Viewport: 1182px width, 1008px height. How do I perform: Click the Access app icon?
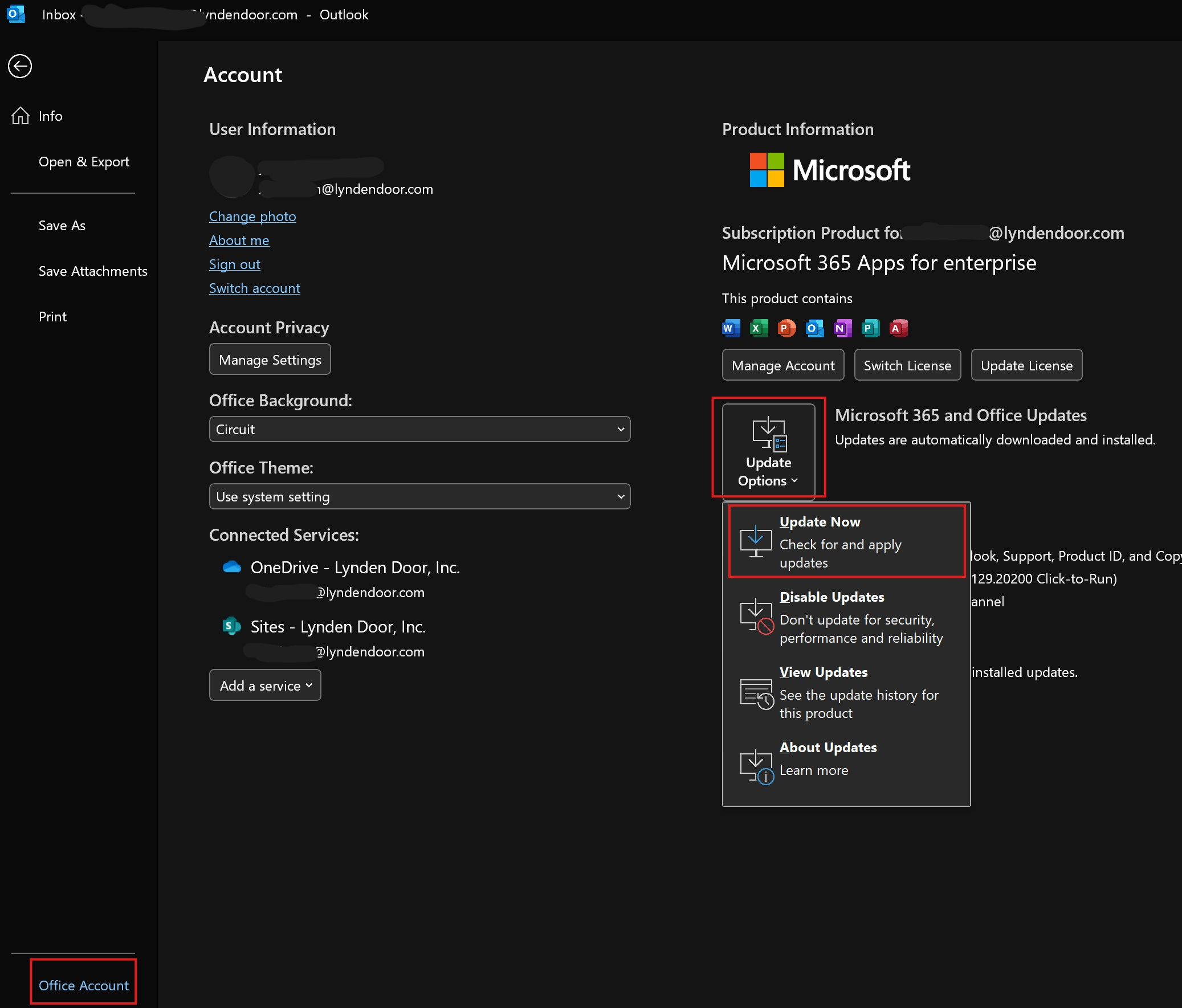tap(899, 328)
